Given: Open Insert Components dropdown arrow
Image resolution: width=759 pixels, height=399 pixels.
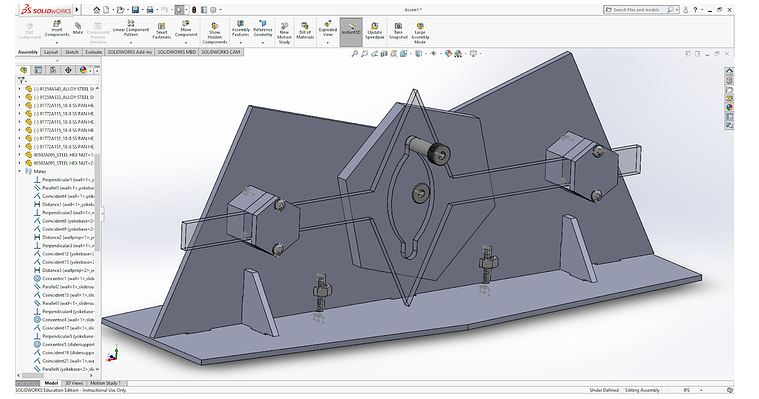Looking at the screenshot, I should [57, 43].
